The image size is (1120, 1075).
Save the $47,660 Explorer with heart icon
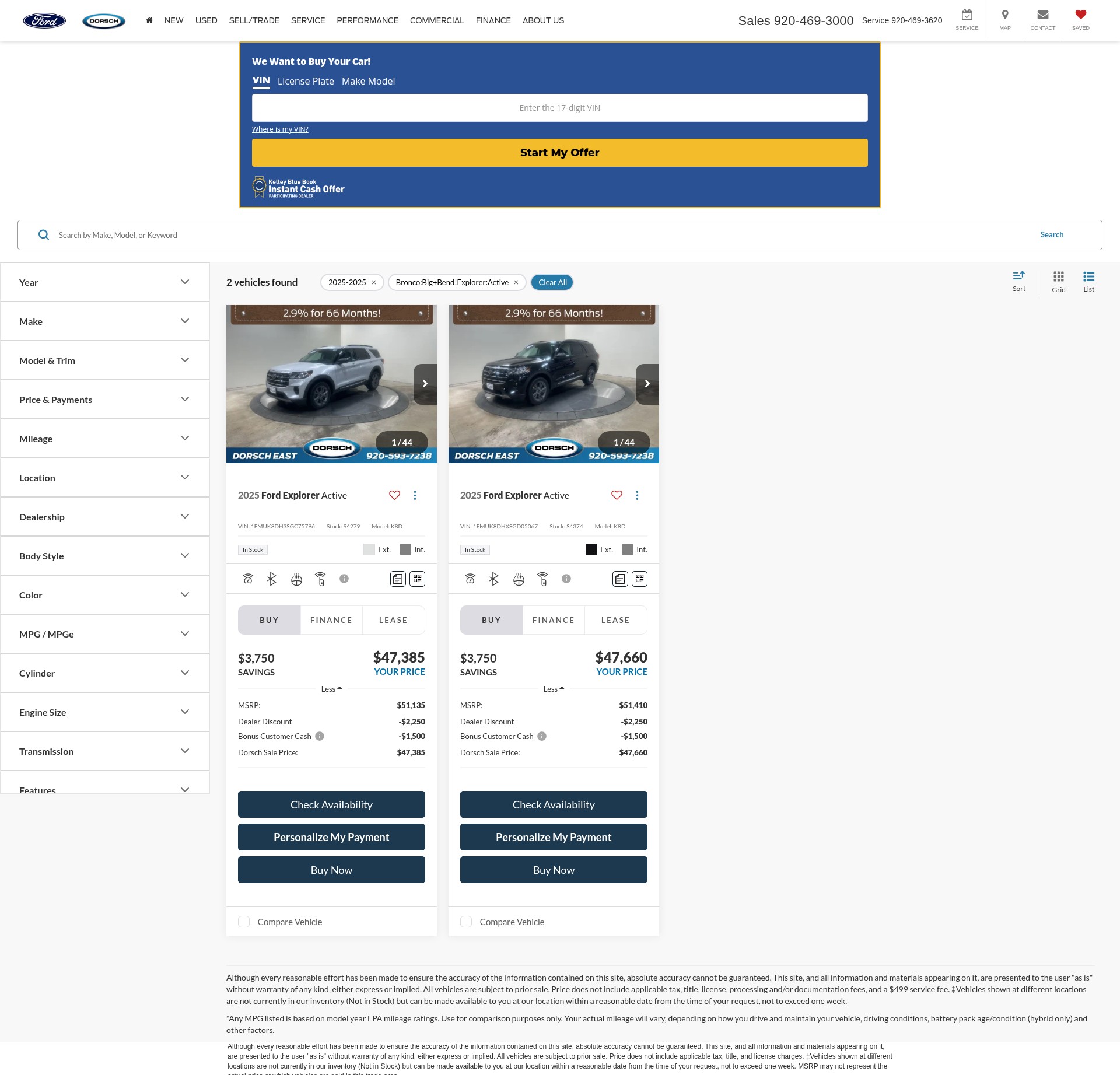(x=617, y=495)
